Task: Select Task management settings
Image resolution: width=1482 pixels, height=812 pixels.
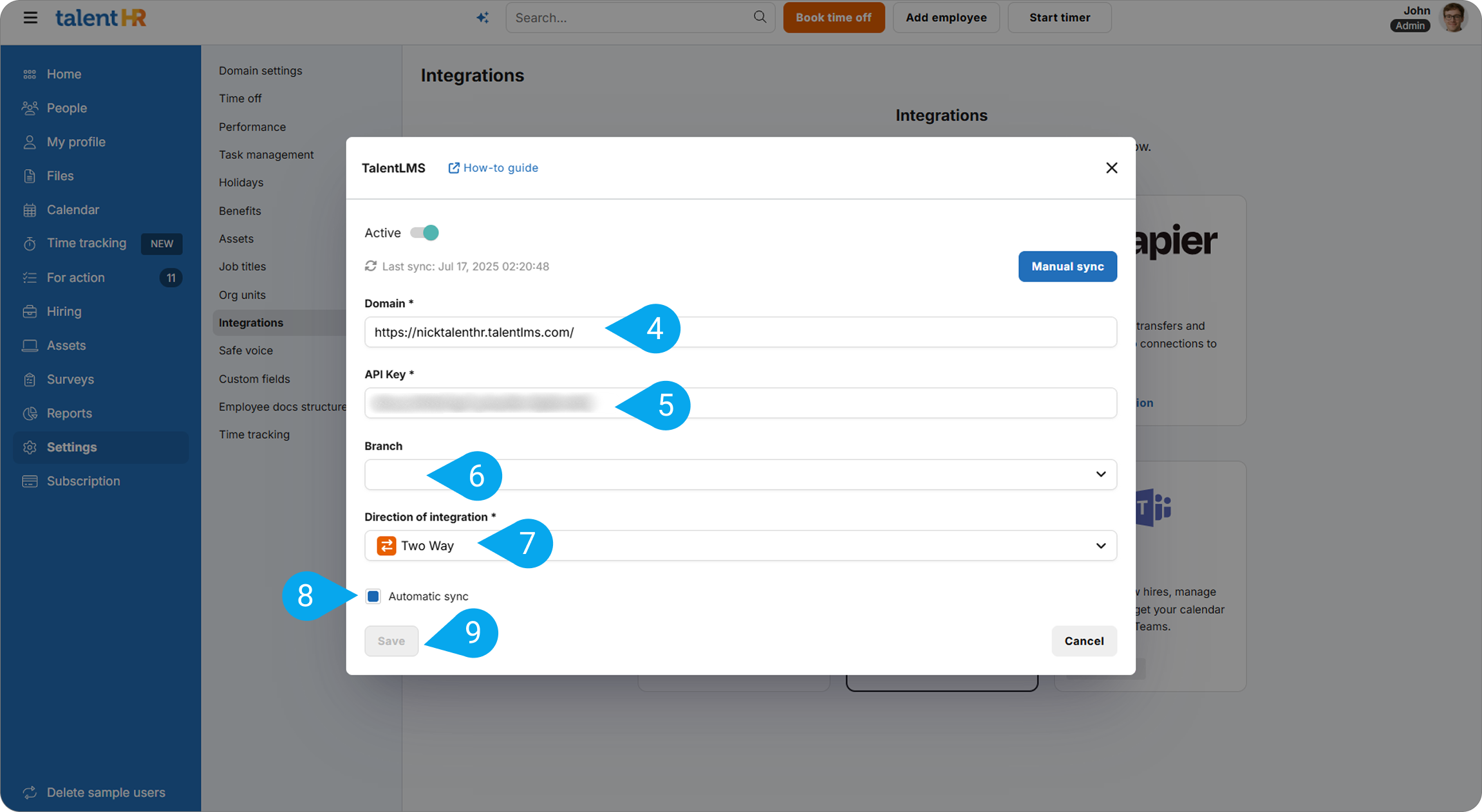Action: [266, 154]
